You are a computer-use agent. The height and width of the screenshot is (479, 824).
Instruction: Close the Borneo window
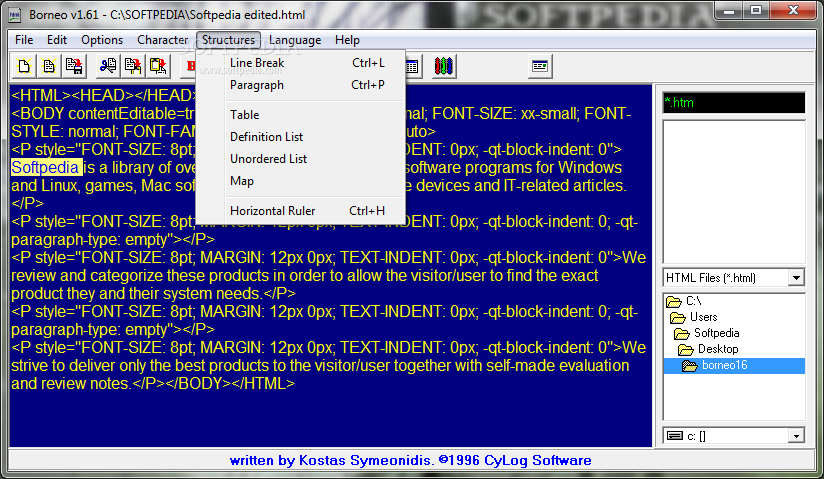[794, 11]
